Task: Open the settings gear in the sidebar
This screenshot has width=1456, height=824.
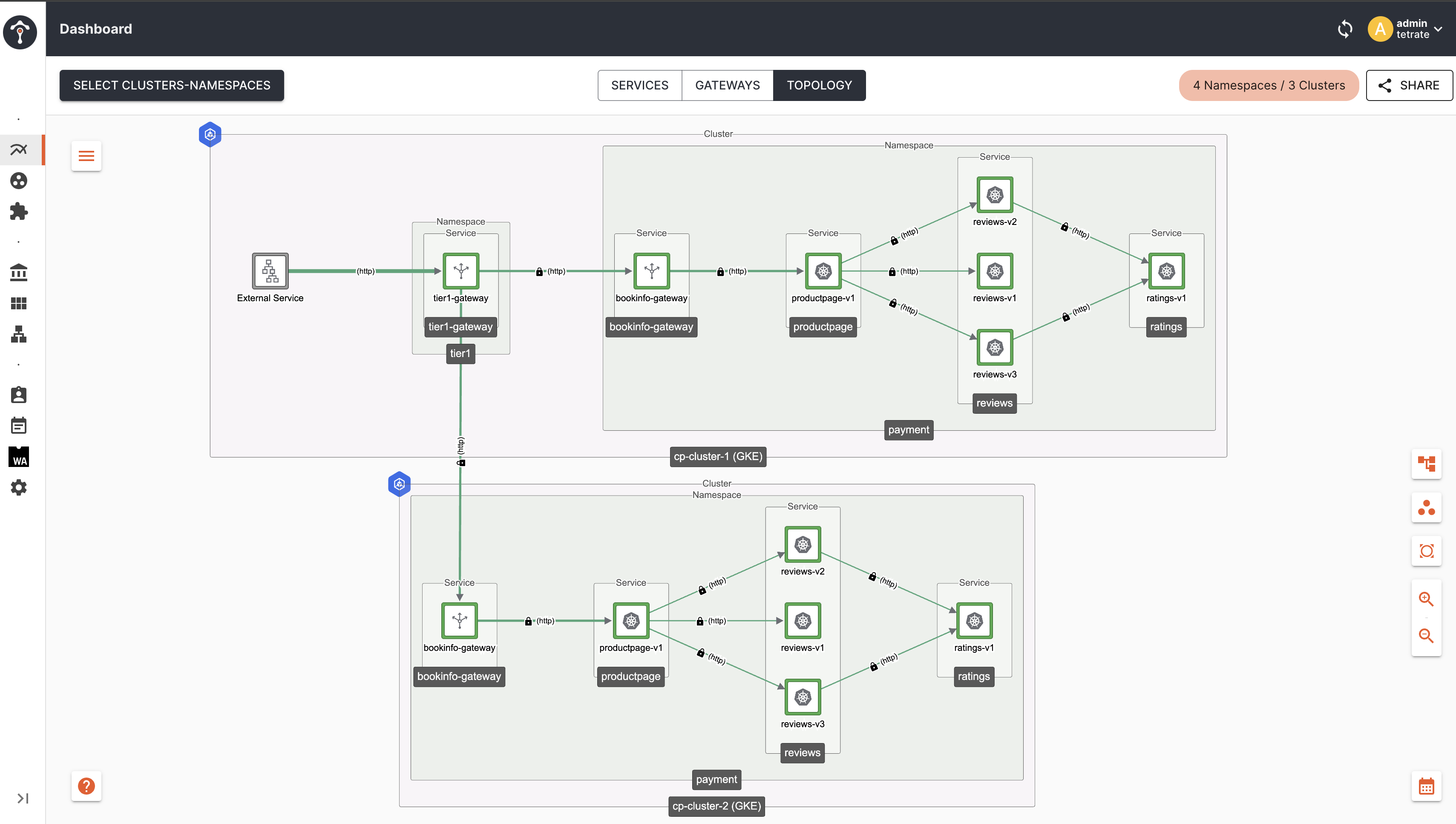Action: point(19,487)
